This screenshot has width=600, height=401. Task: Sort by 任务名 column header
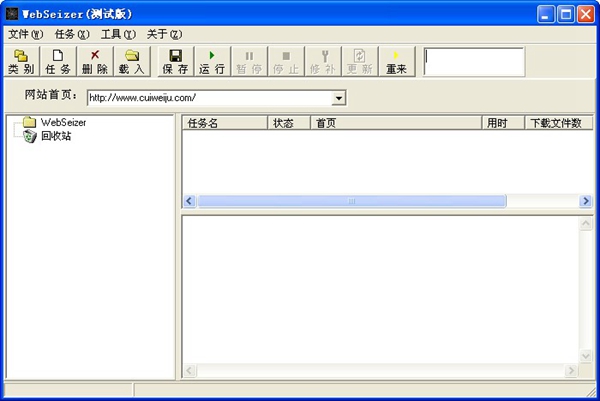point(224,123)
